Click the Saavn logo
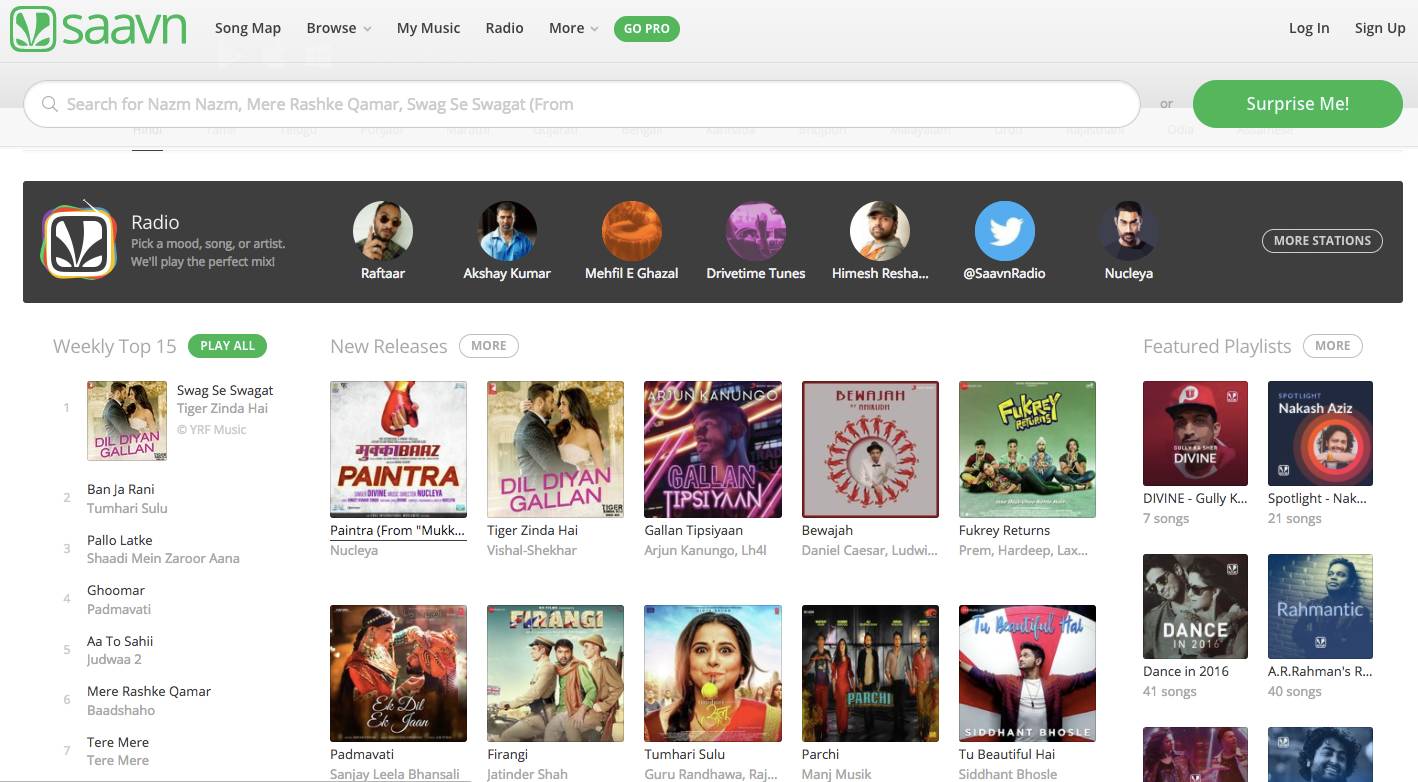Viewport: 1418px width, 782px height. 98,28
